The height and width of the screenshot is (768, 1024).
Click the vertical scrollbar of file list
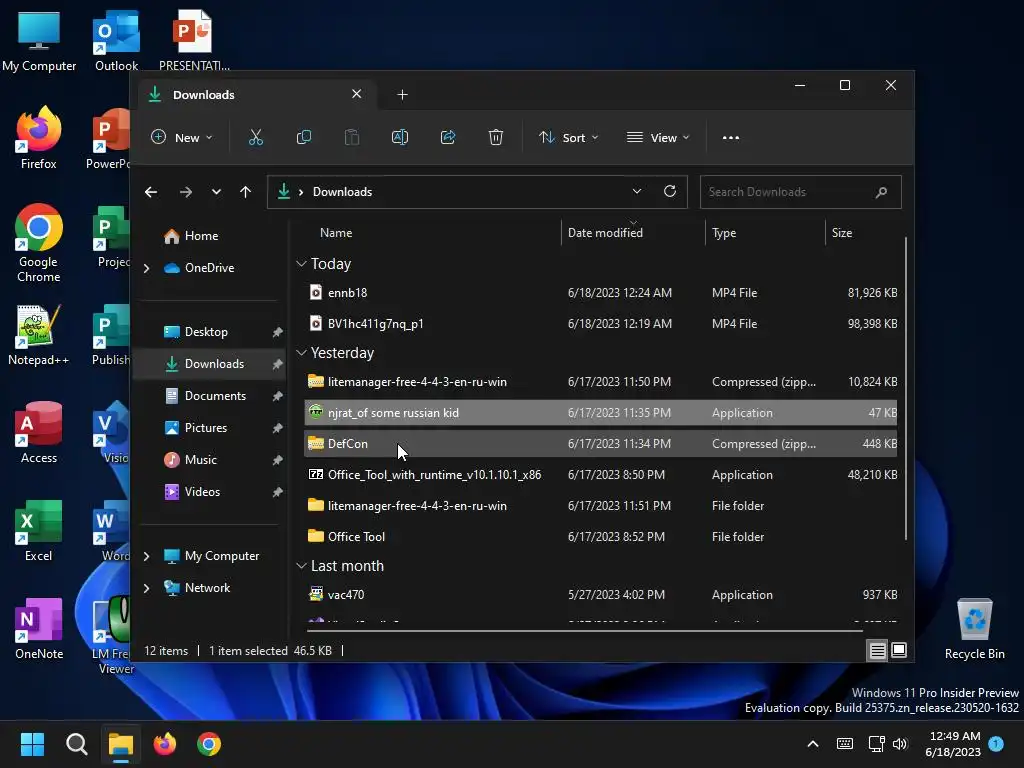point(906,389)
